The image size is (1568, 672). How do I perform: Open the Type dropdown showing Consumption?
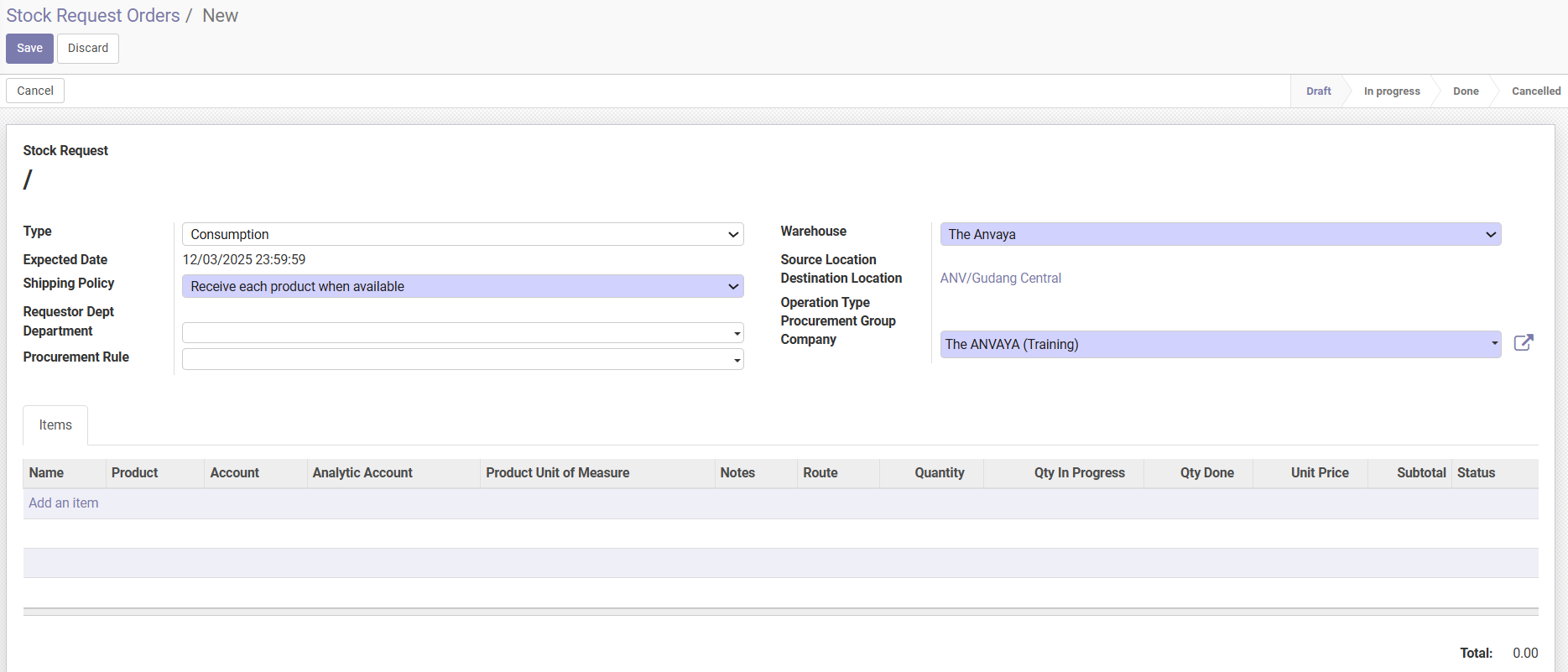click(462, 235)
